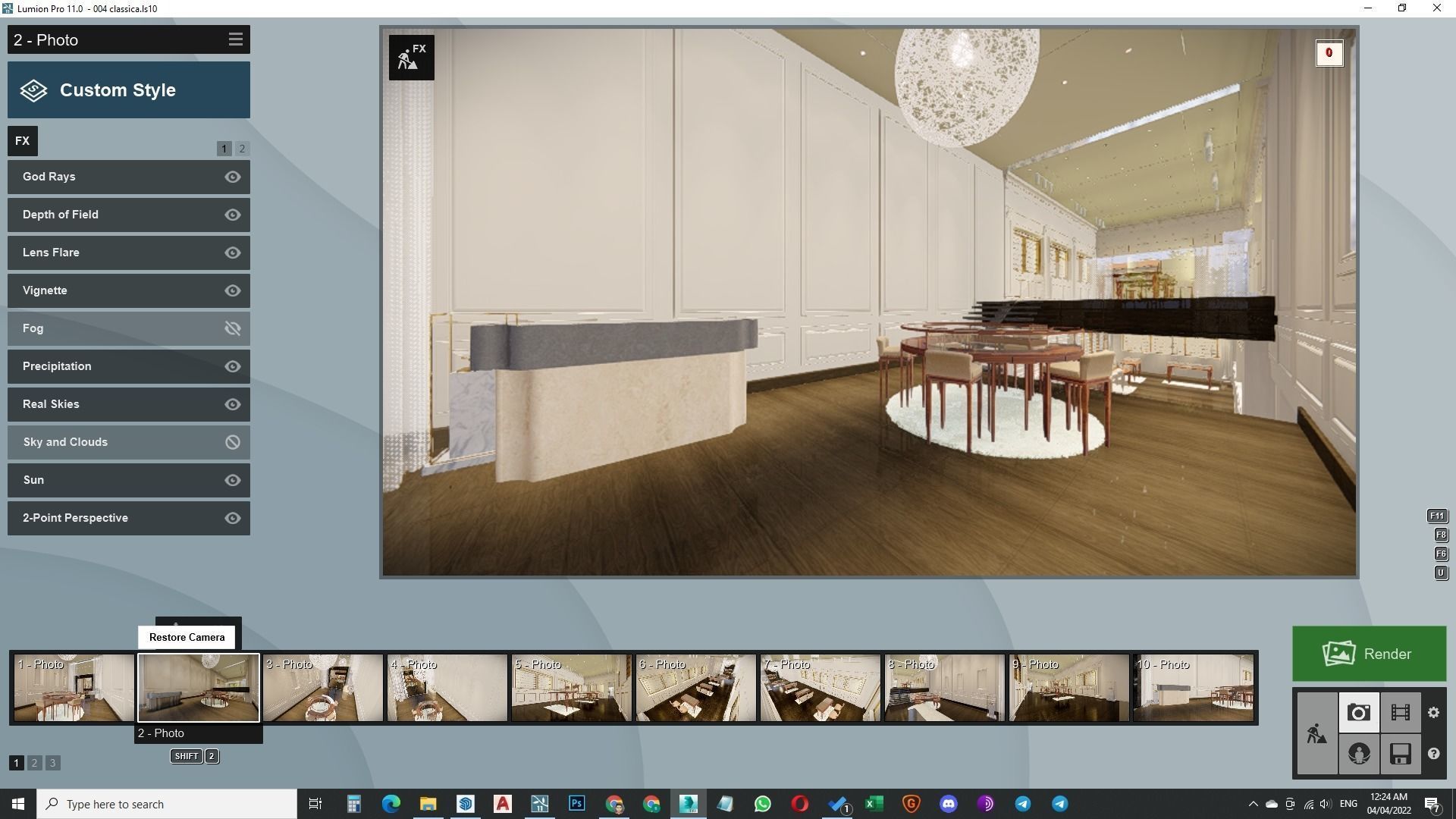Select the 9 - Photo thumbnail
Image resolution: width=1456 pixels, height=819 pixels.
1069,688
